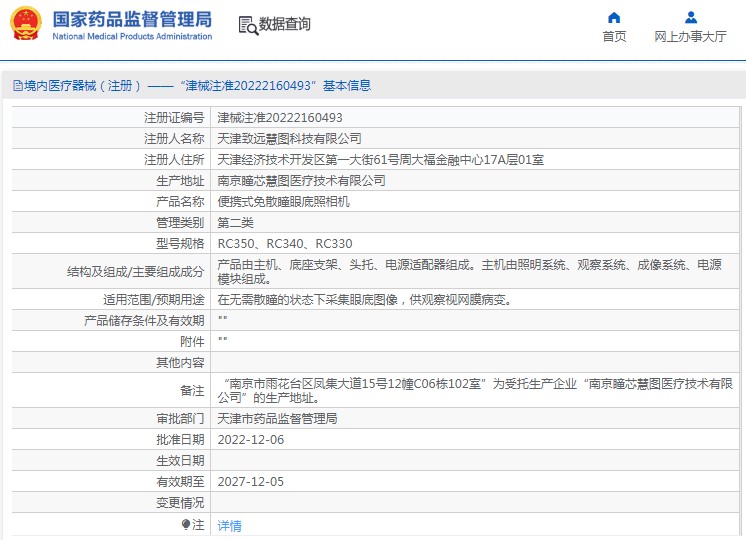Click the 产品名称 row label
This screenshot has width=746, height=540.
(x=180, y=202)
